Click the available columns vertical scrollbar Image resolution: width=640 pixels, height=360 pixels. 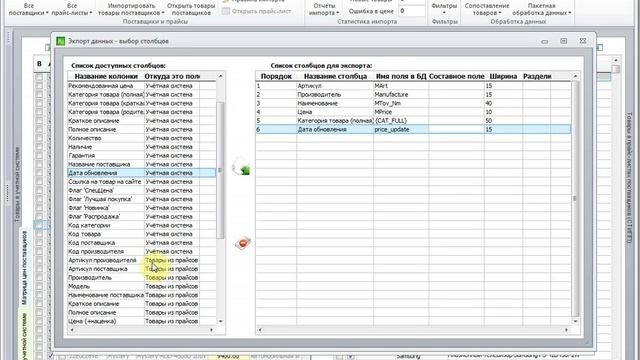220,170
